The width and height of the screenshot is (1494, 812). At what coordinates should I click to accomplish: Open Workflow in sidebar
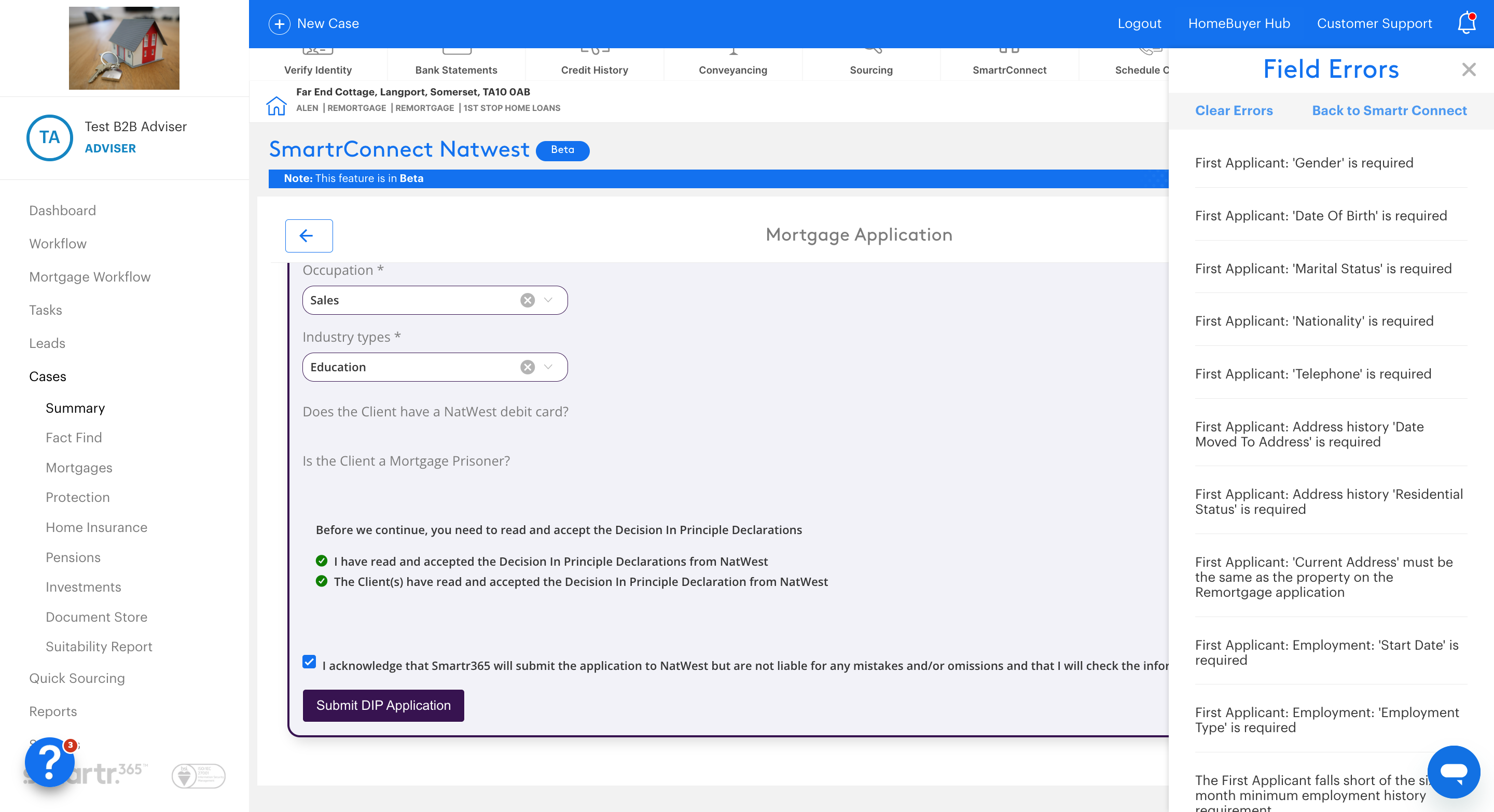58,243
